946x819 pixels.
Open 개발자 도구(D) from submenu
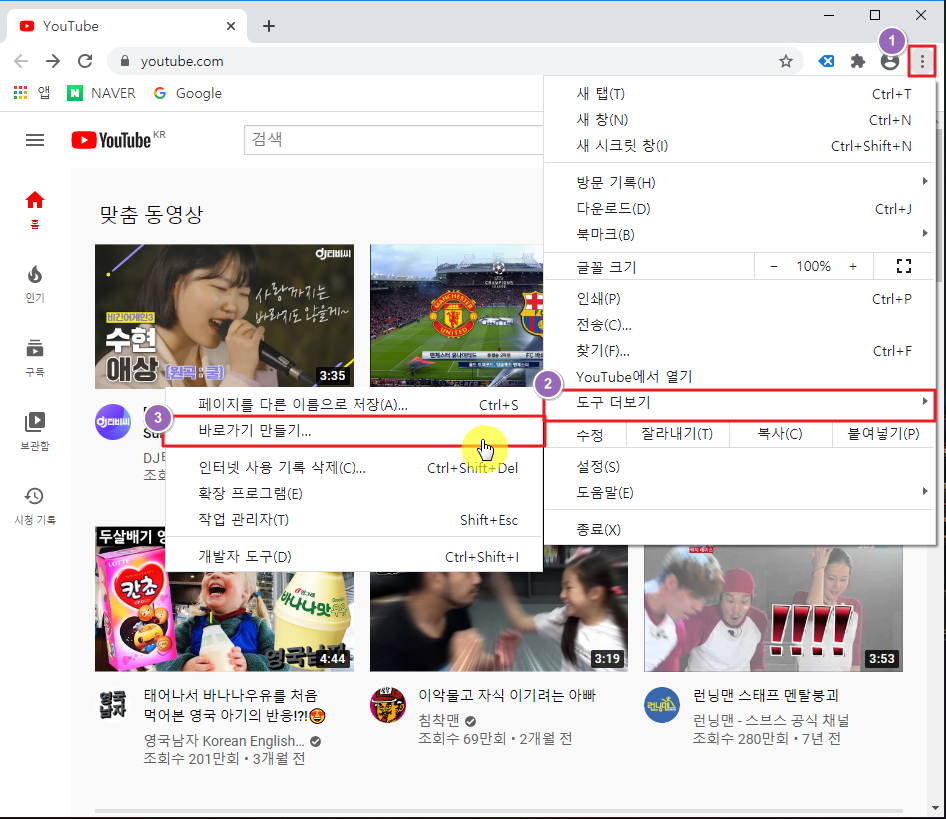tap(354, 556)
